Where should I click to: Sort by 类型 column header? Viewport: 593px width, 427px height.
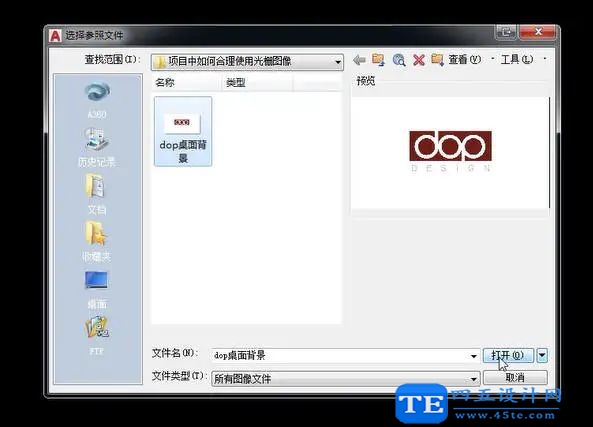pos(257,82)
